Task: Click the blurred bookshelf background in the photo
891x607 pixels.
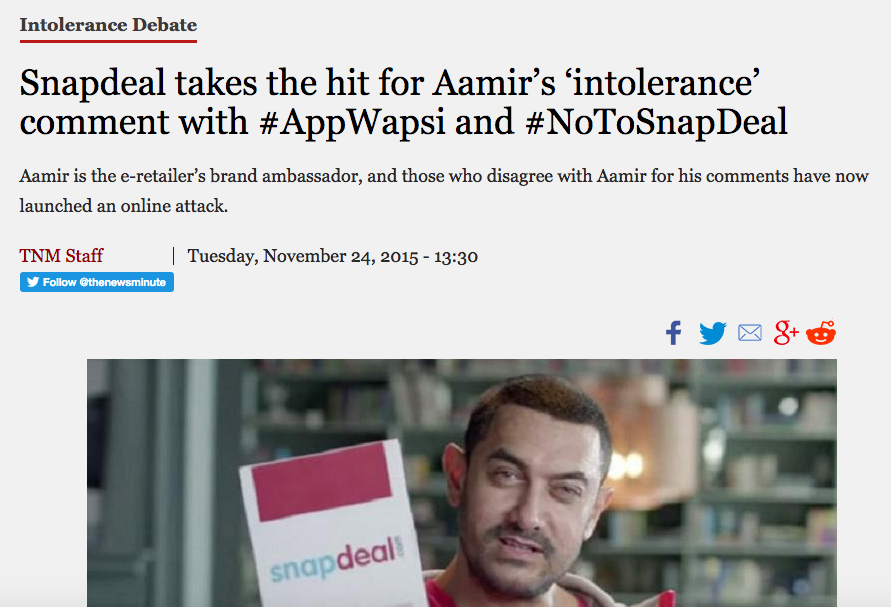Action: point(739,455)
